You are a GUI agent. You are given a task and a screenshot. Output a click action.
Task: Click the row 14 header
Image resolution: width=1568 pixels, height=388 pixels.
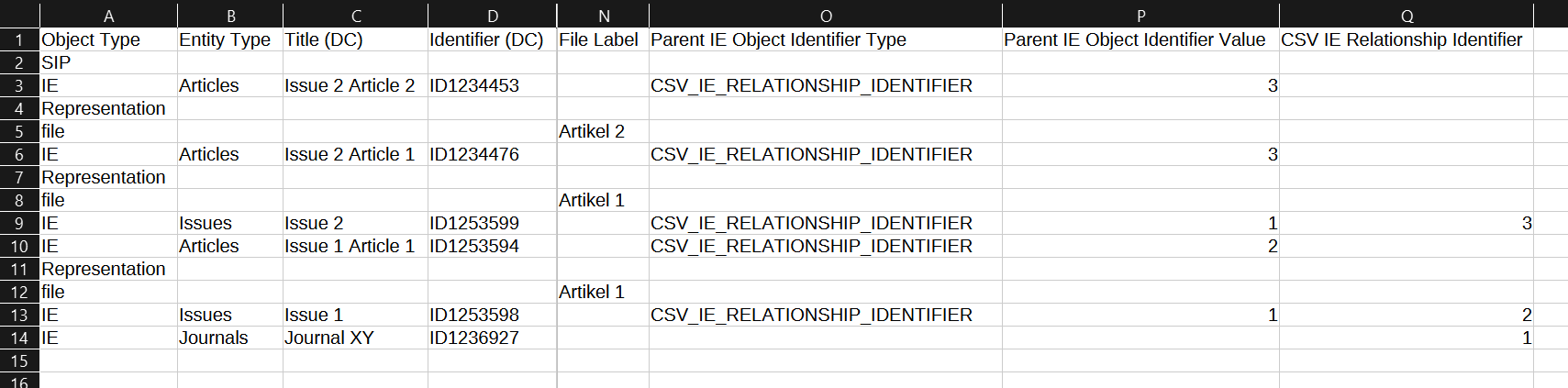point(19,338)
